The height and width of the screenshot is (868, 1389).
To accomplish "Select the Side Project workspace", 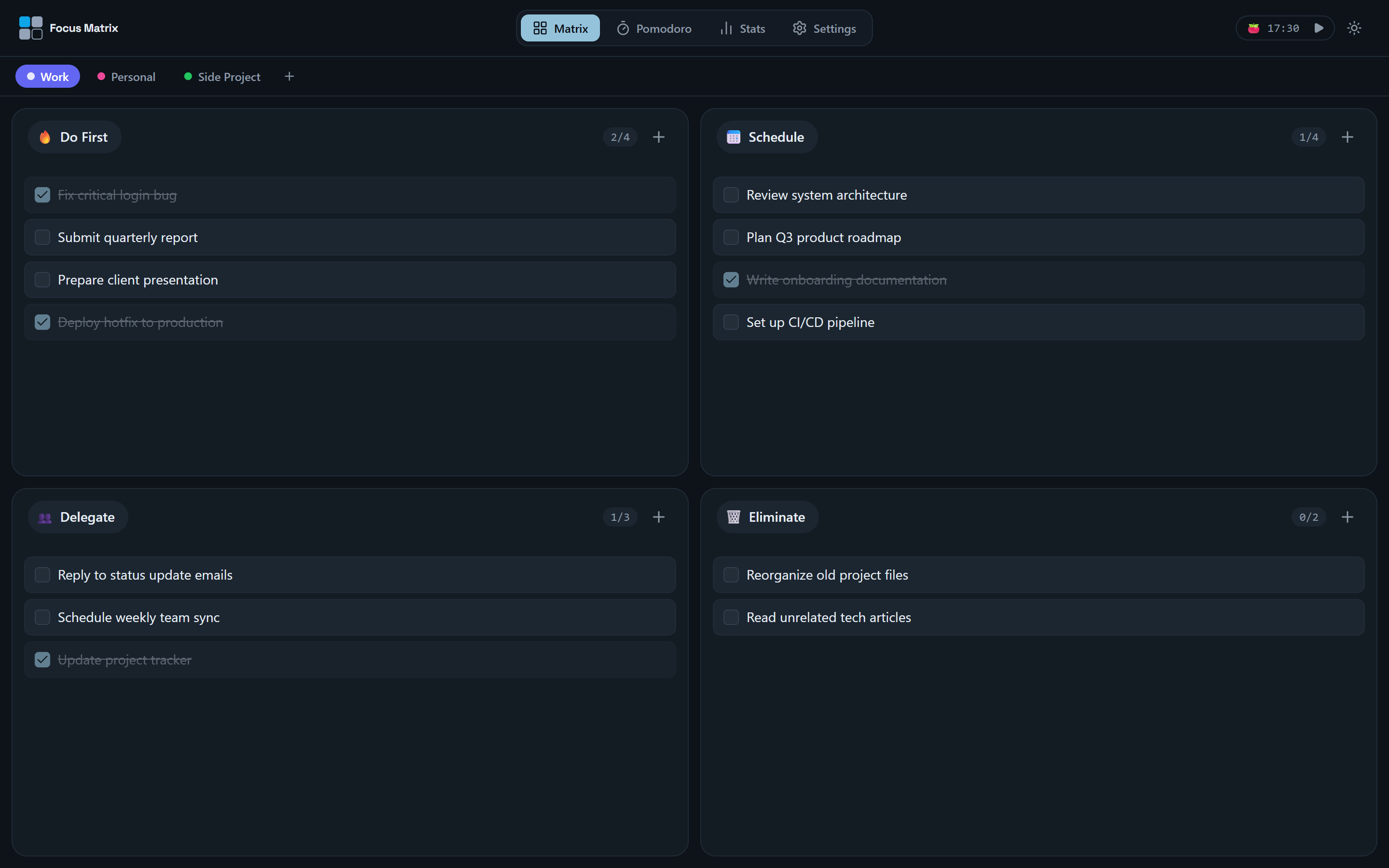I will 222,76.
